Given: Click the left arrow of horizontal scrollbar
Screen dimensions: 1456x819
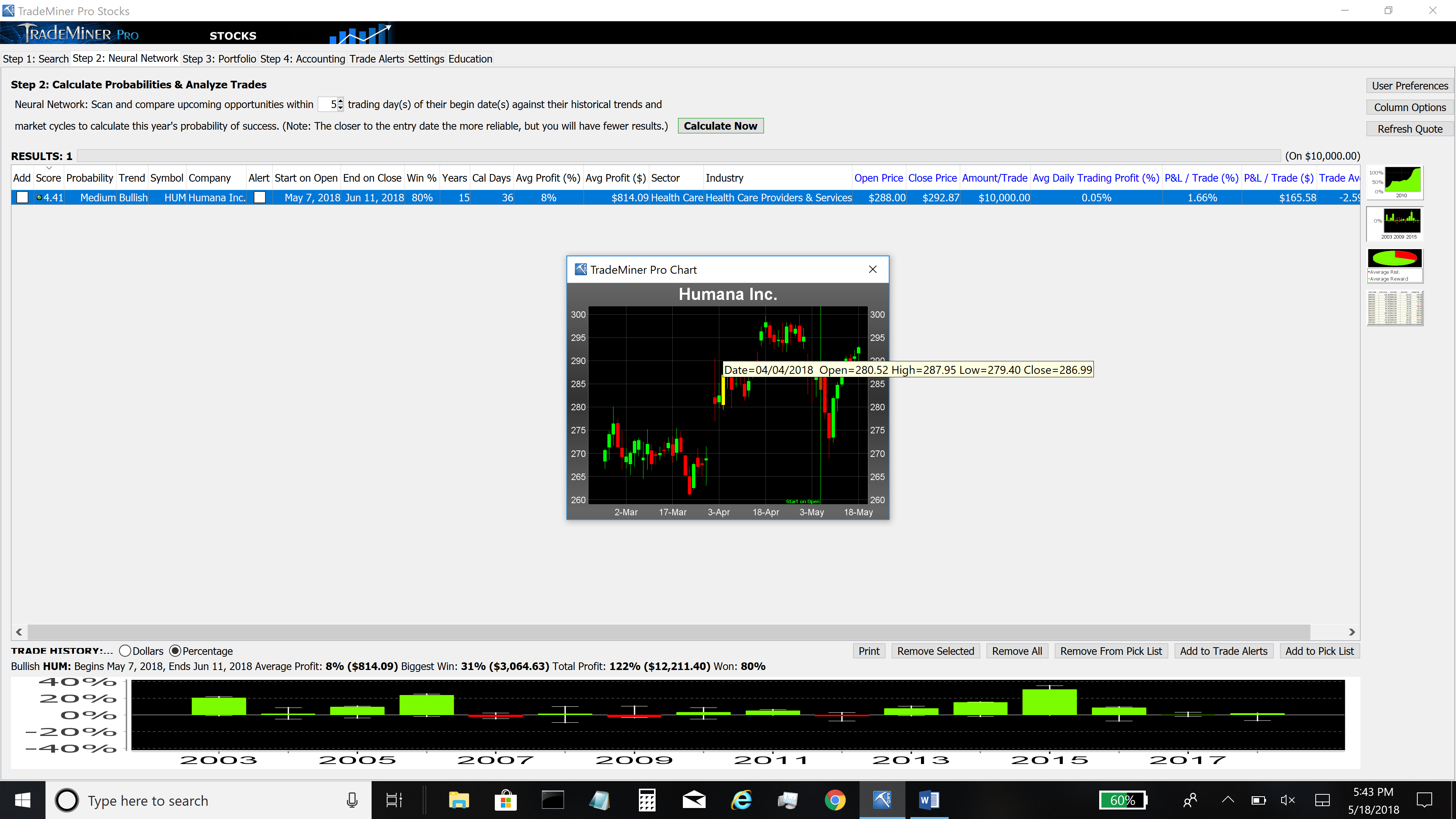Looking at the screenshot, I should 19,632.
